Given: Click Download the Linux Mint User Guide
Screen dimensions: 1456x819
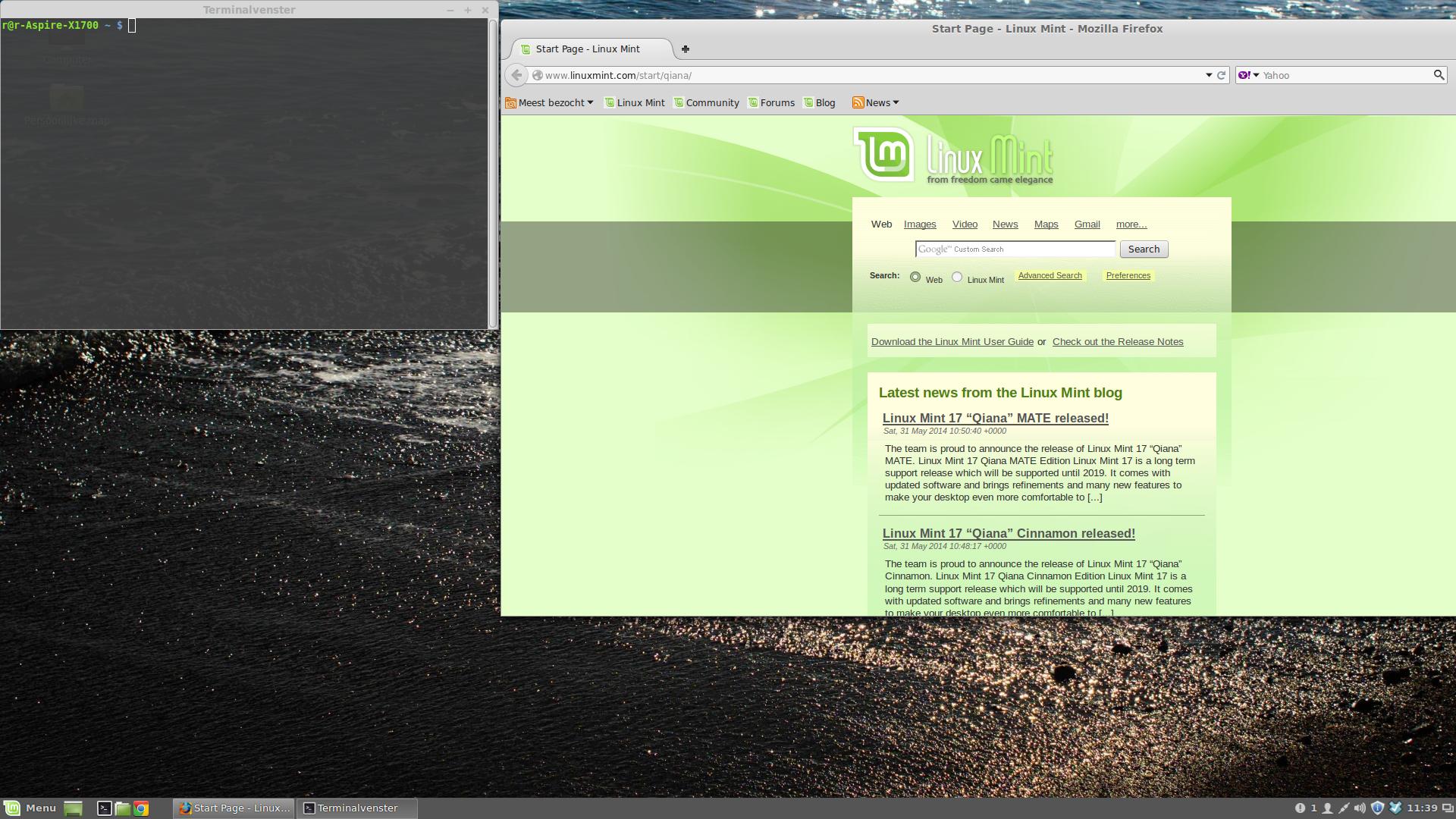Looking at the screenshot, I should [x=952, y=342].
